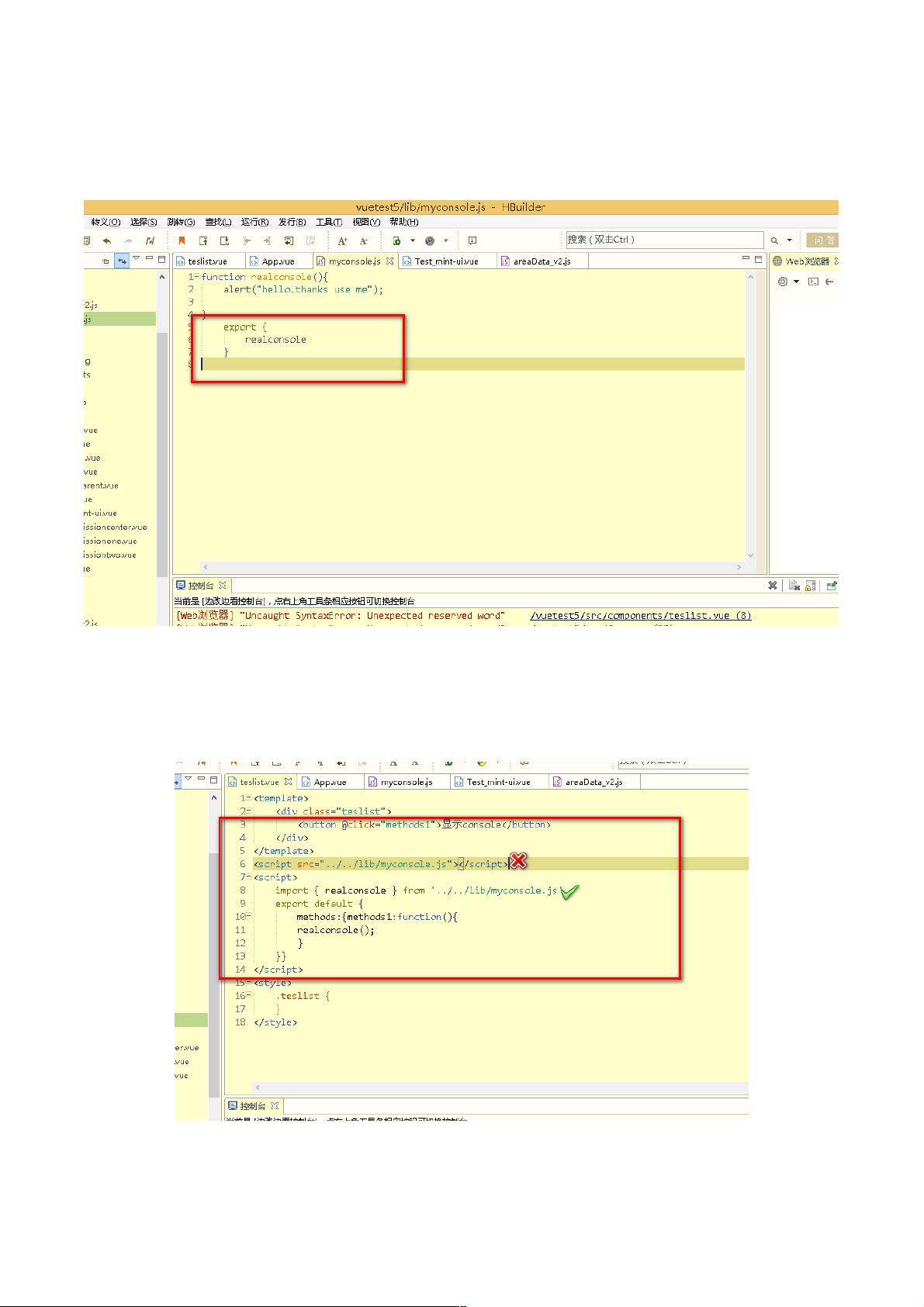Image resolution: width=924 pixels, height=1307 pixels.
Task: Click the redo arrow in the upper toolbar
Action: tap(129, 241)
